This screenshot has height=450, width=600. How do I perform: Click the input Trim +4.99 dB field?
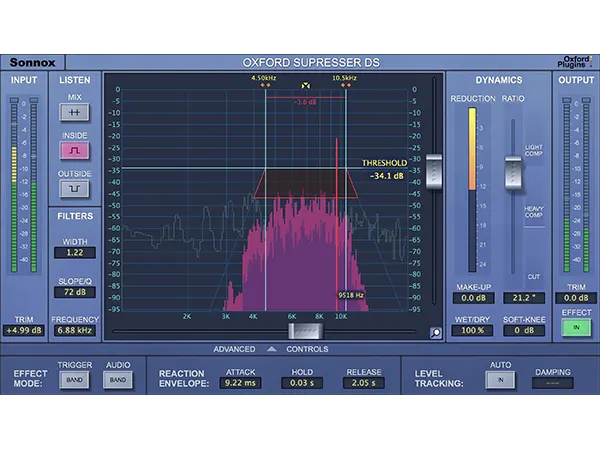[24, 331]
